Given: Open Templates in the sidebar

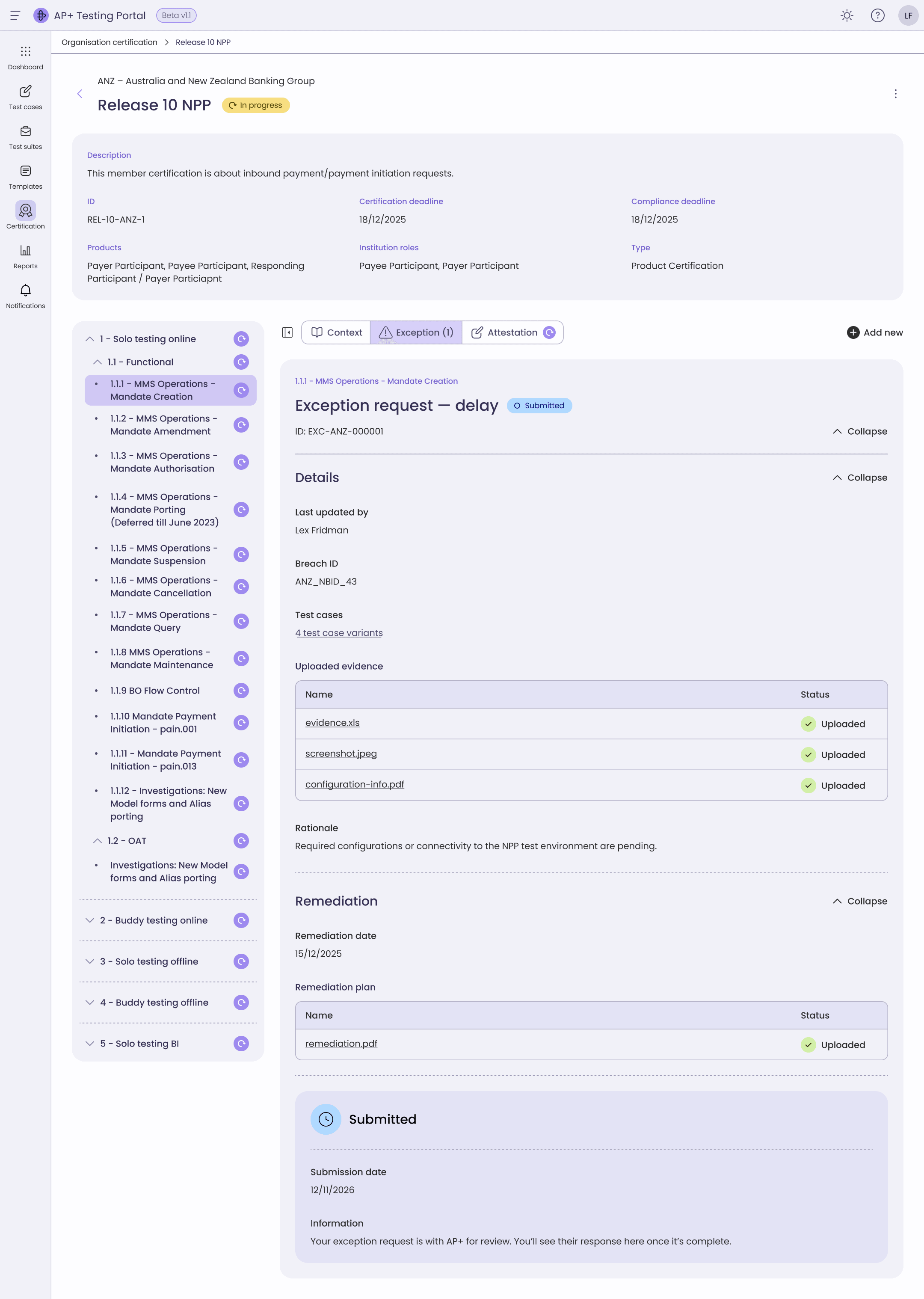Looking at the screenshot, I should point(26,178).
